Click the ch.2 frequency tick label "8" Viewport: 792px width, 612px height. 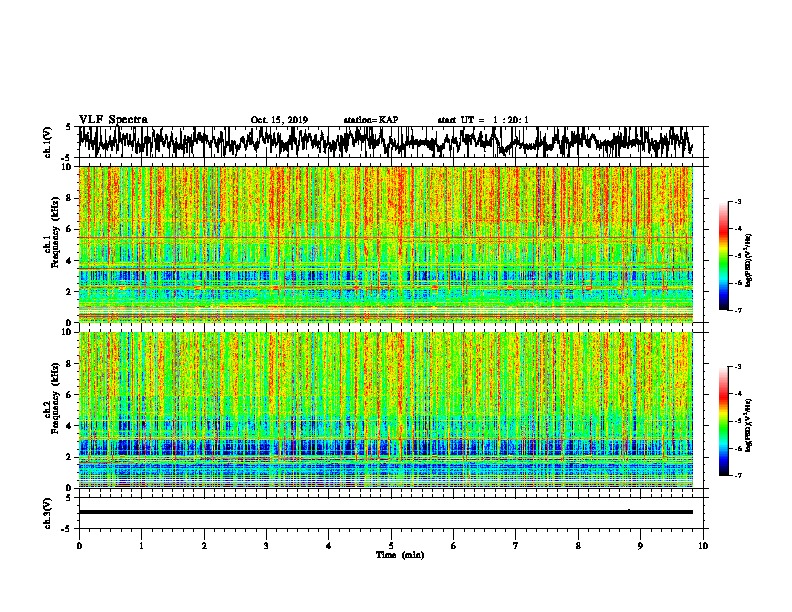[x=71, y=364]
